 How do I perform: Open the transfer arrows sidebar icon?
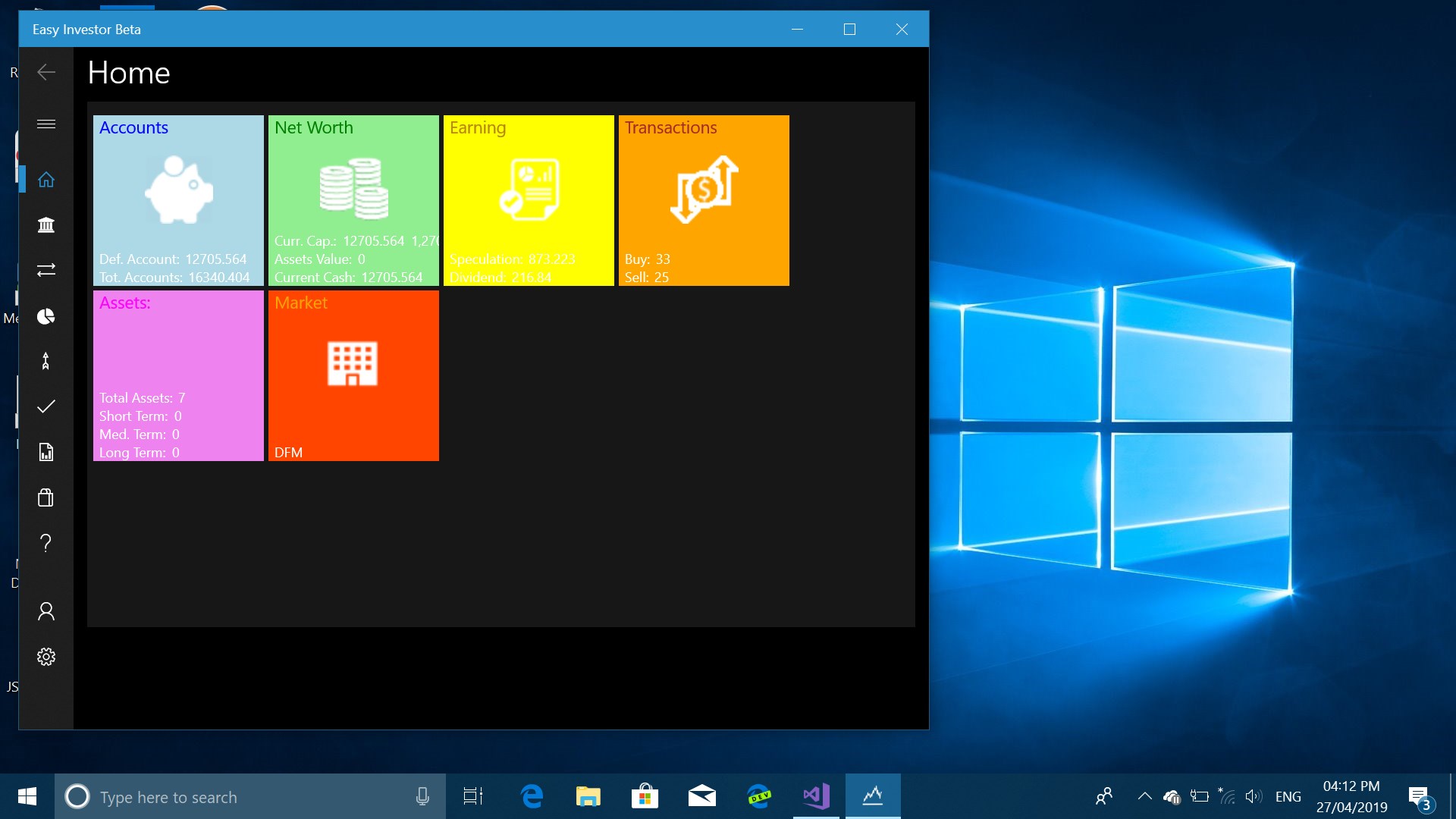pyautogui.click(x=46, y=270)
